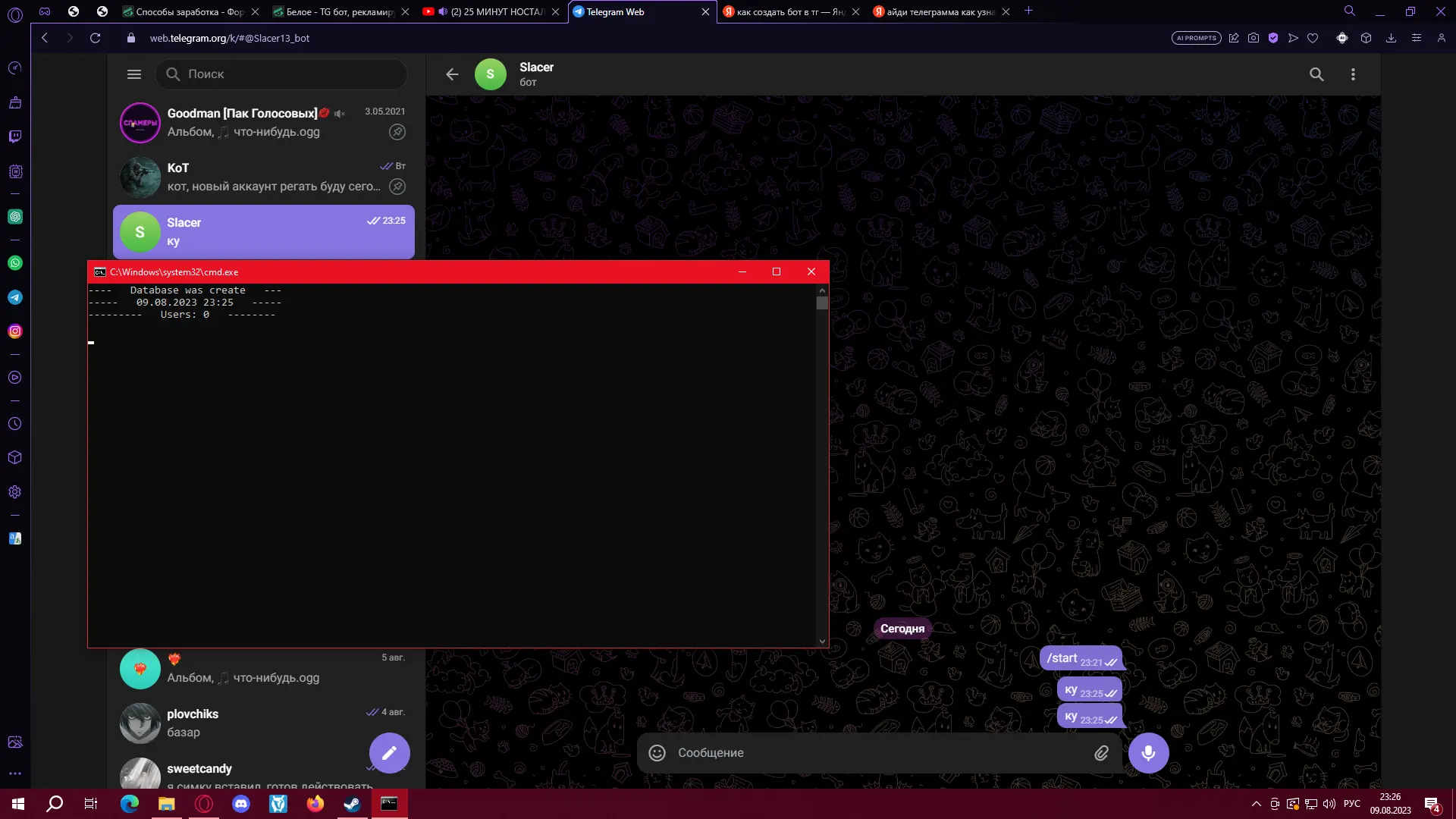Close the Telegram Web tab
Image resolution: width=1456 pixels, height=819 pixels.
coord(705,11)
